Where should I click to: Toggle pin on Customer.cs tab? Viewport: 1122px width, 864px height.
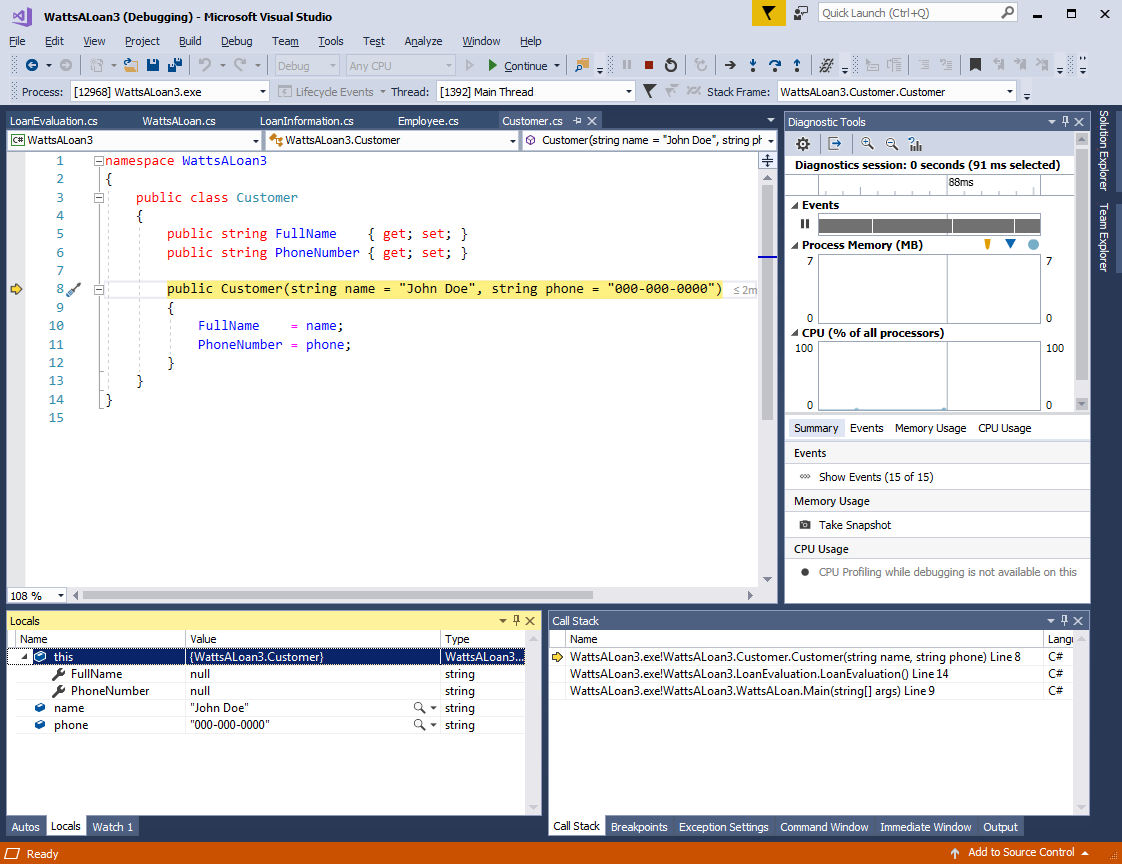(577, 121)
